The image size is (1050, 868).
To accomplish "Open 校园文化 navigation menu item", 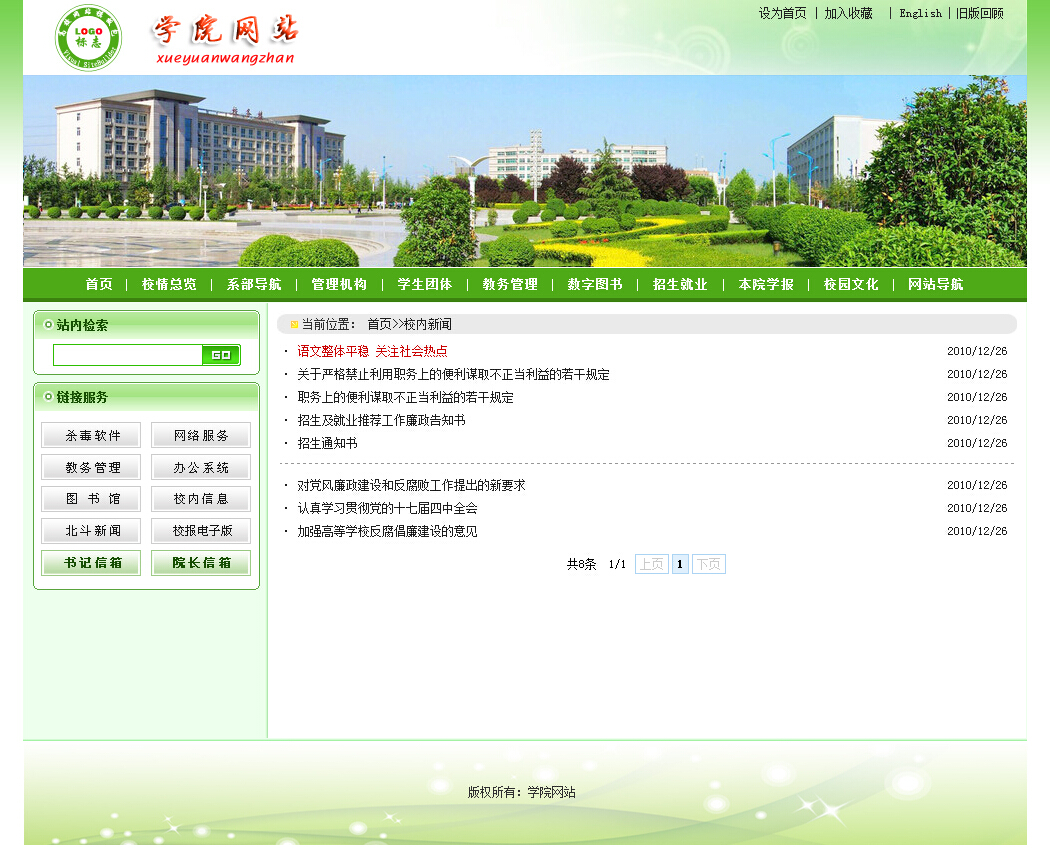I will pos(851,285).
